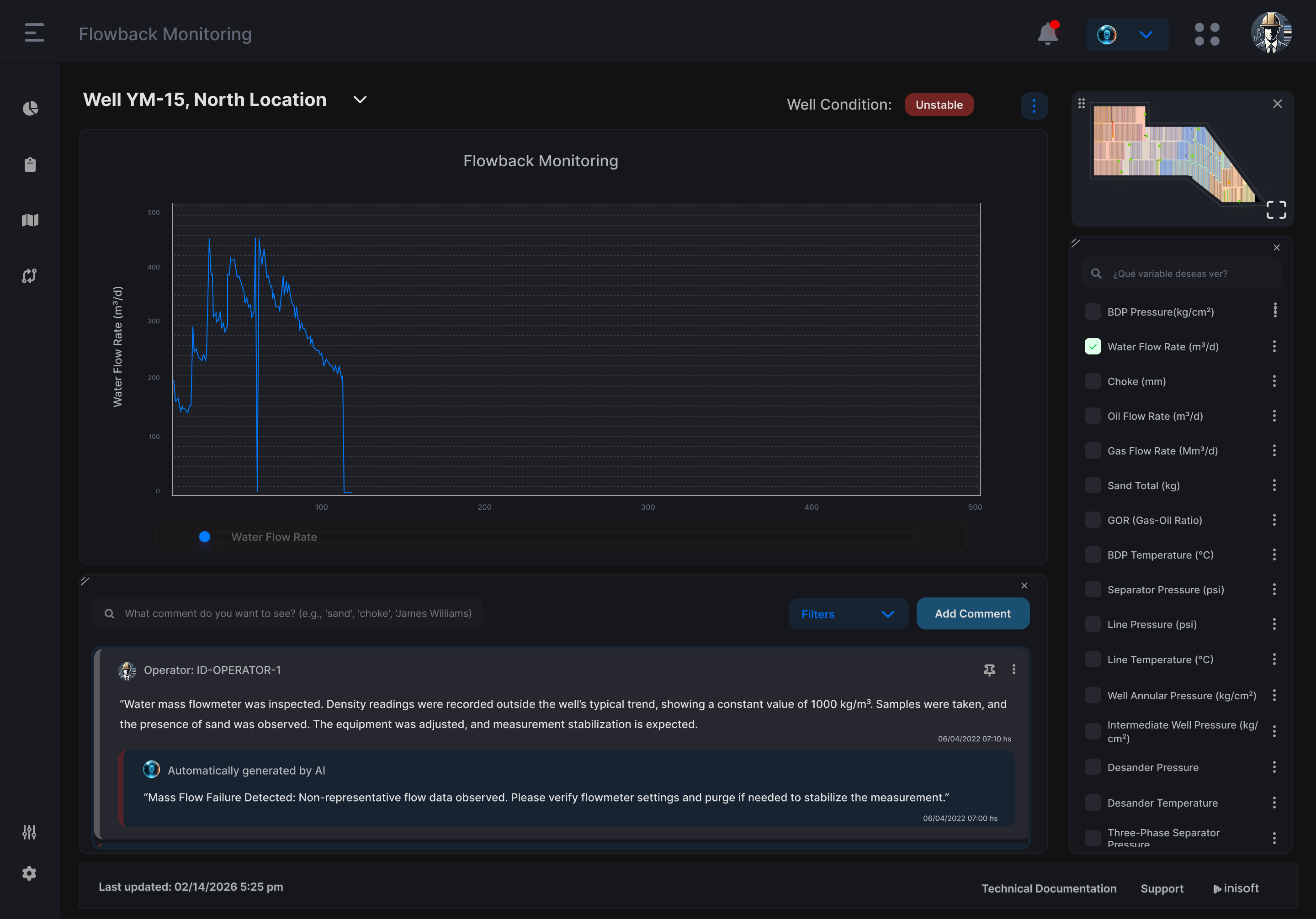1316x919 pixels.
Task: Expand the Well YM-15 location selector
Action: click(359, 100)
